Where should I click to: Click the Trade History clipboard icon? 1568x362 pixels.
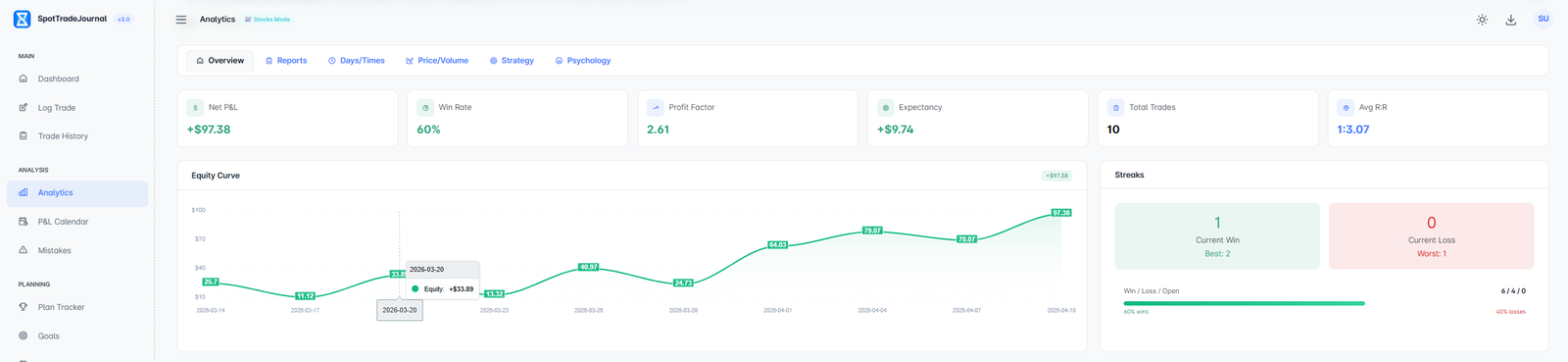point(24,136)
